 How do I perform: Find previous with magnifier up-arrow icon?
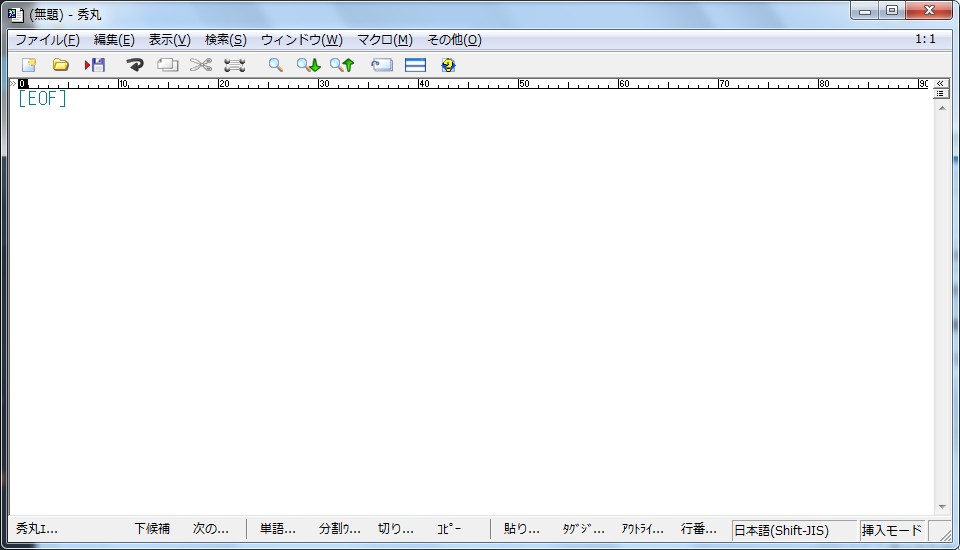coord(342,65)
